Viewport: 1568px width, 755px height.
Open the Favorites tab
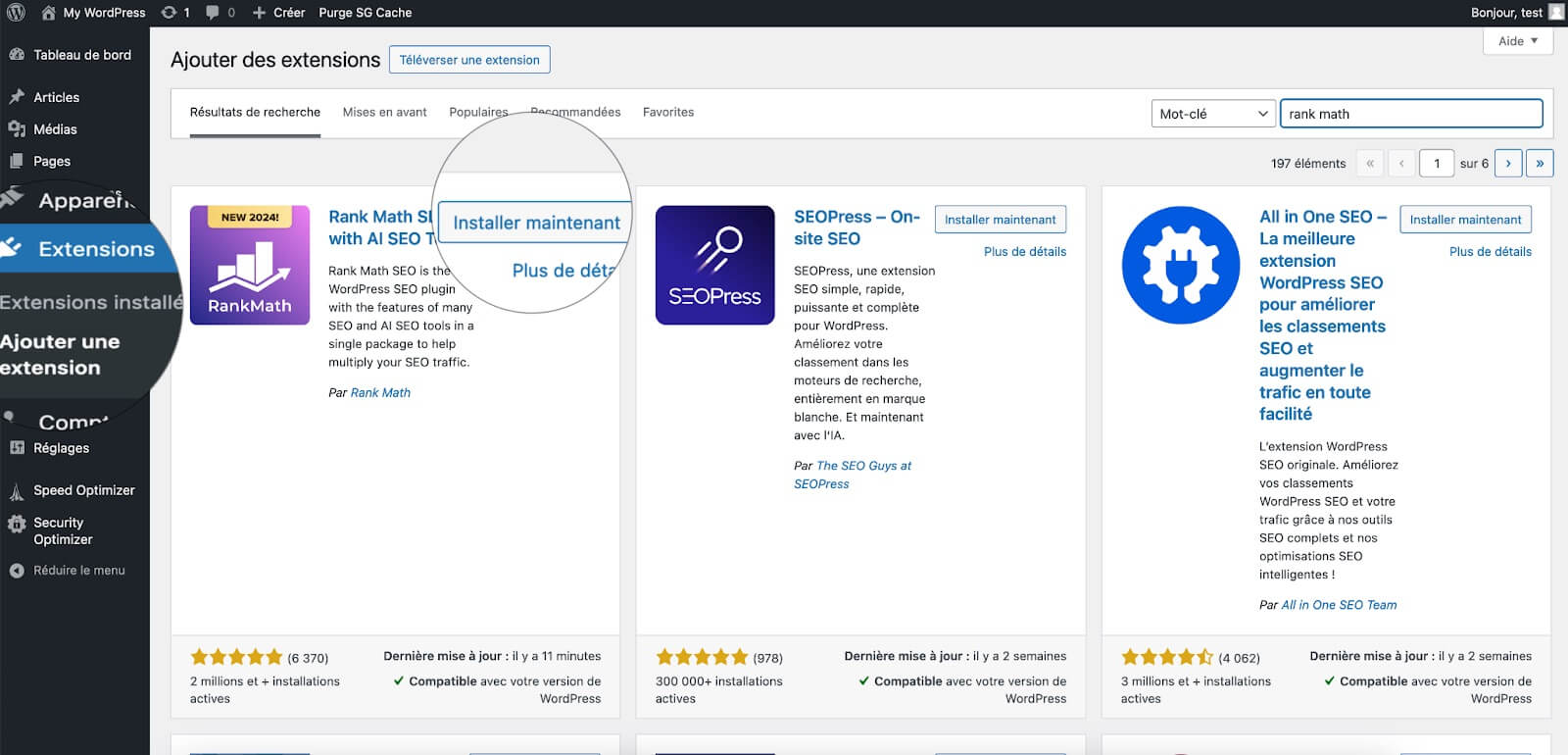tap(668, 112)
